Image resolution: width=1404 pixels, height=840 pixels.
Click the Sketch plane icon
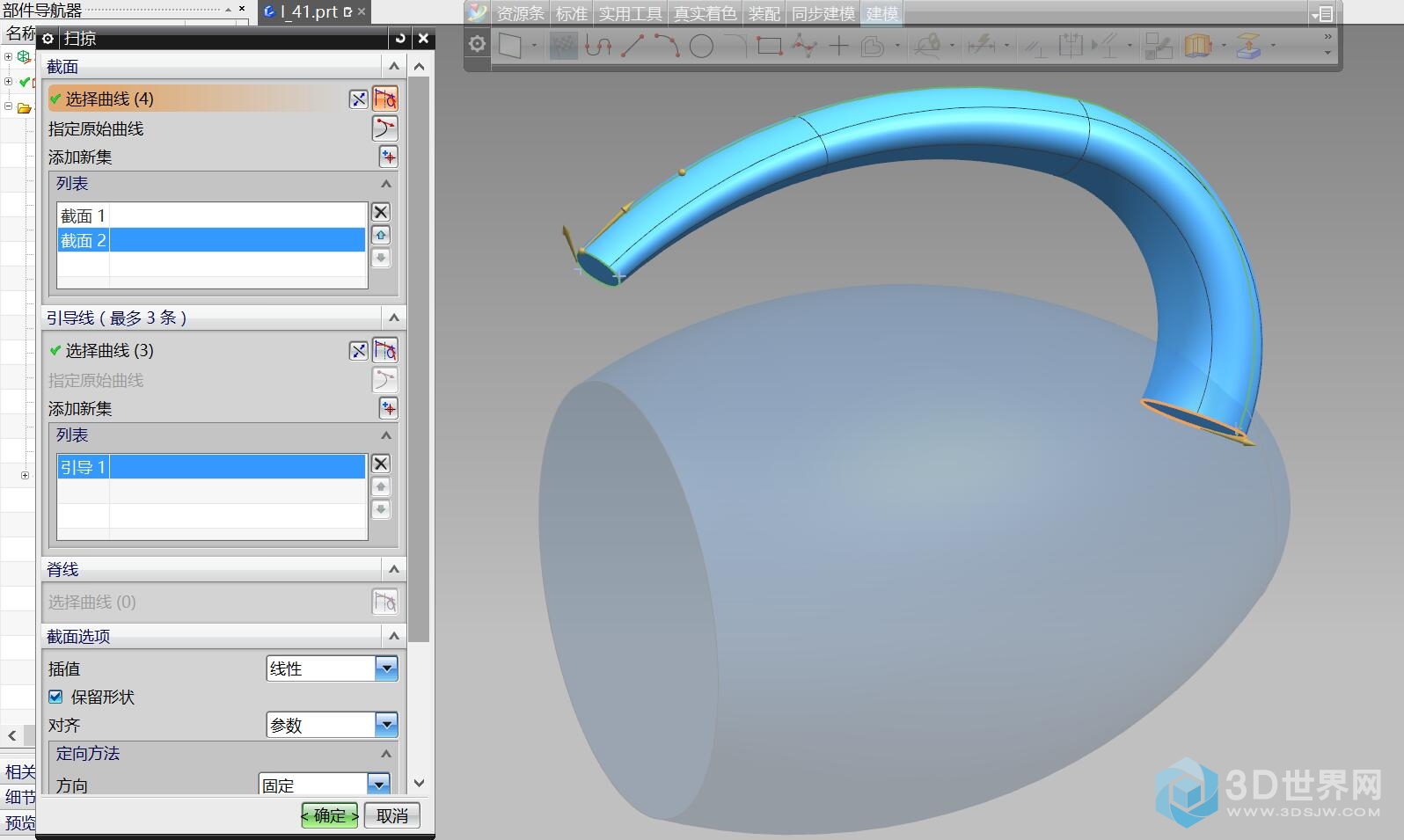pyautogui.click(x=510, y=46)
